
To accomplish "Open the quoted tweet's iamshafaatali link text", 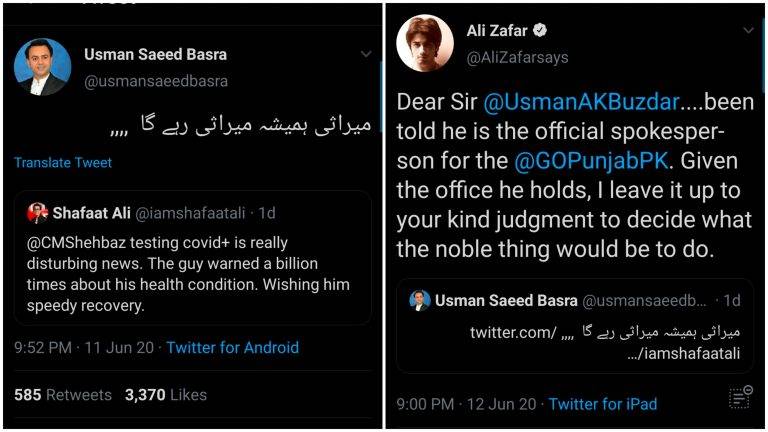I will (683, 353).
